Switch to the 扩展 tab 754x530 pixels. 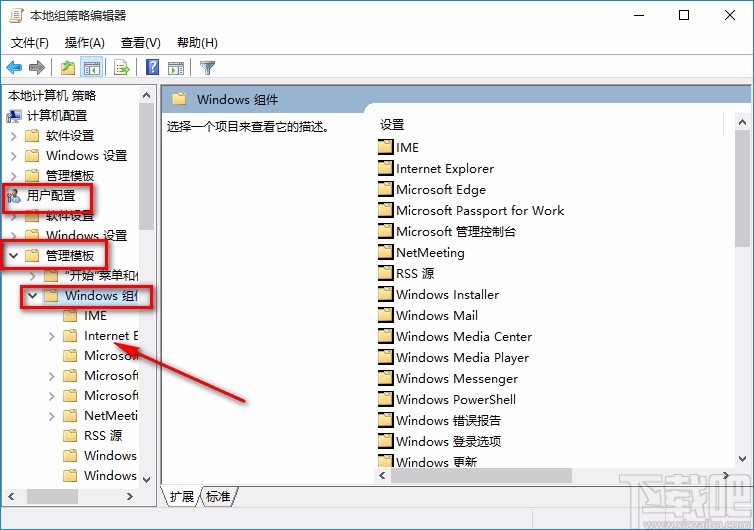(181, 496)
